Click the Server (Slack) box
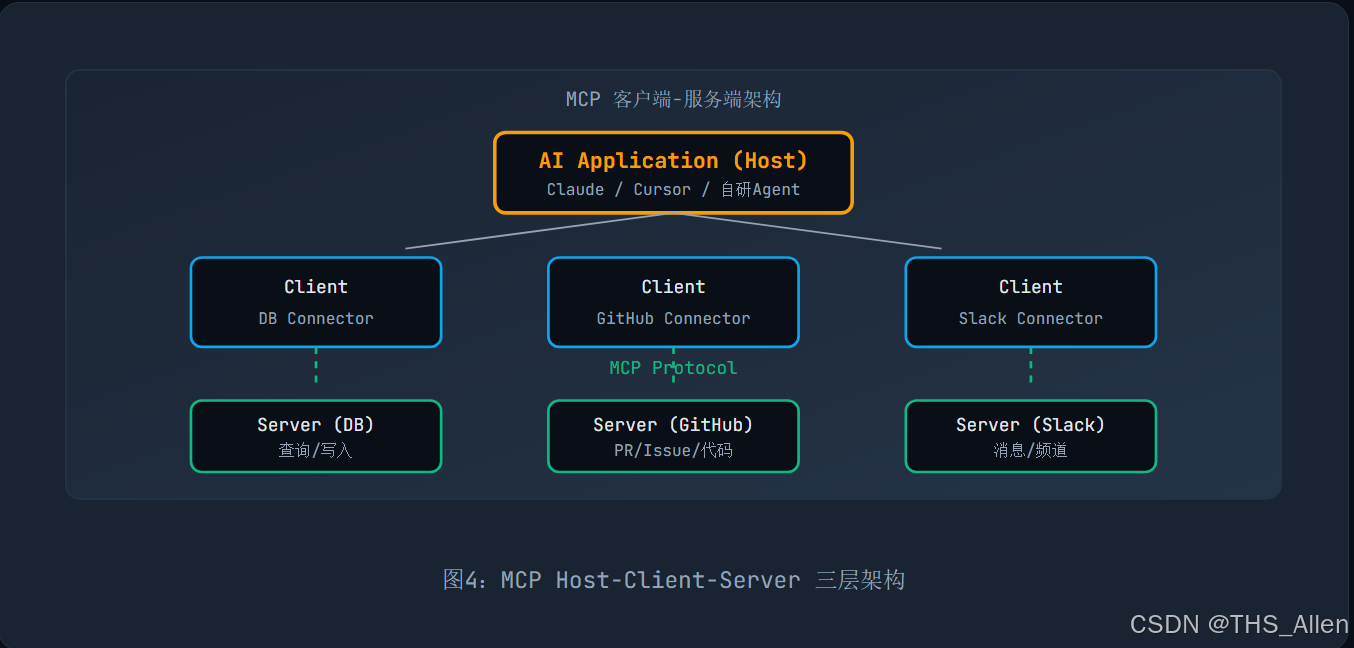The width and height of the screenshot is (1354, 648). 1031,436
